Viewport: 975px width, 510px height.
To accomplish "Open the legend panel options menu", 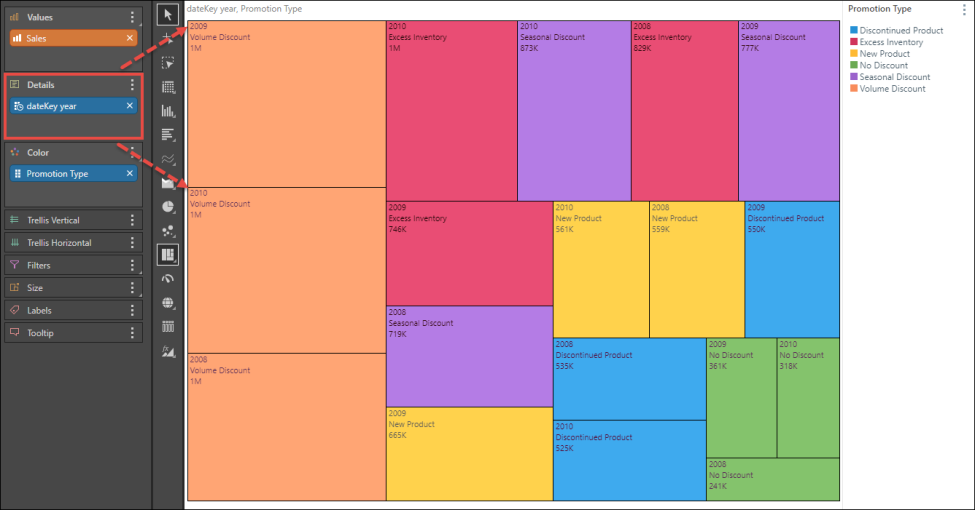I will pyautogui.click(x=961, y=9).
